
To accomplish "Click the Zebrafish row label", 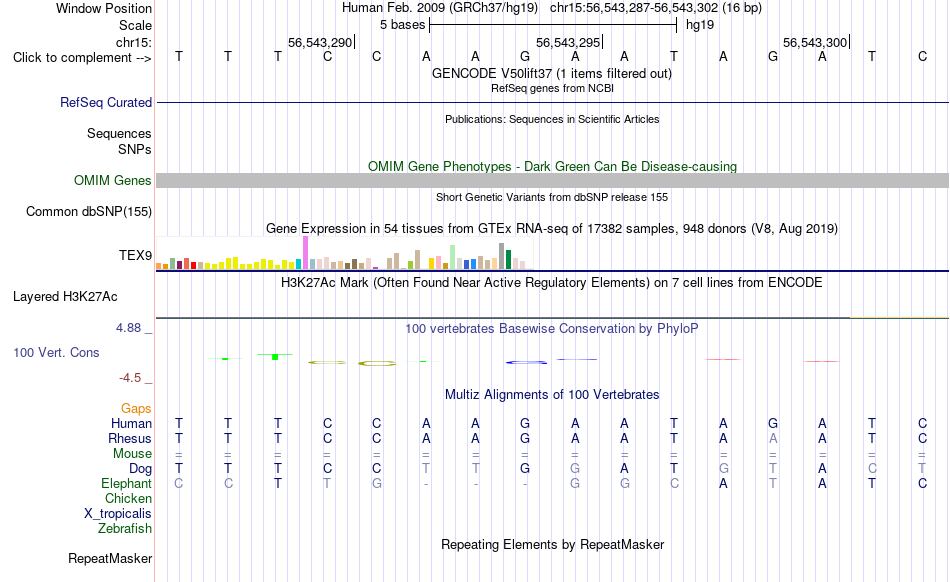I will point(125,528).
